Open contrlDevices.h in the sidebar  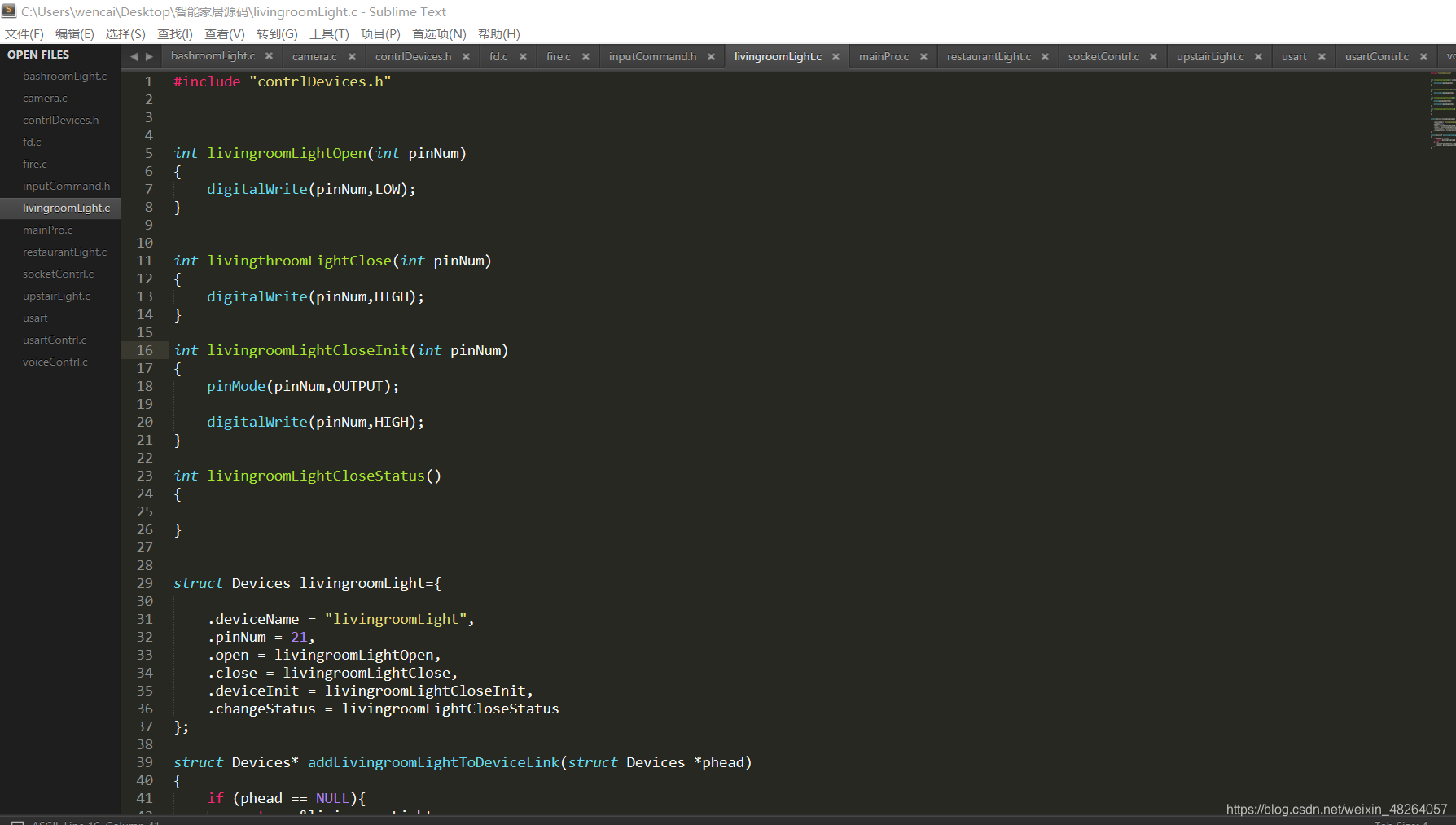(60, 120)
